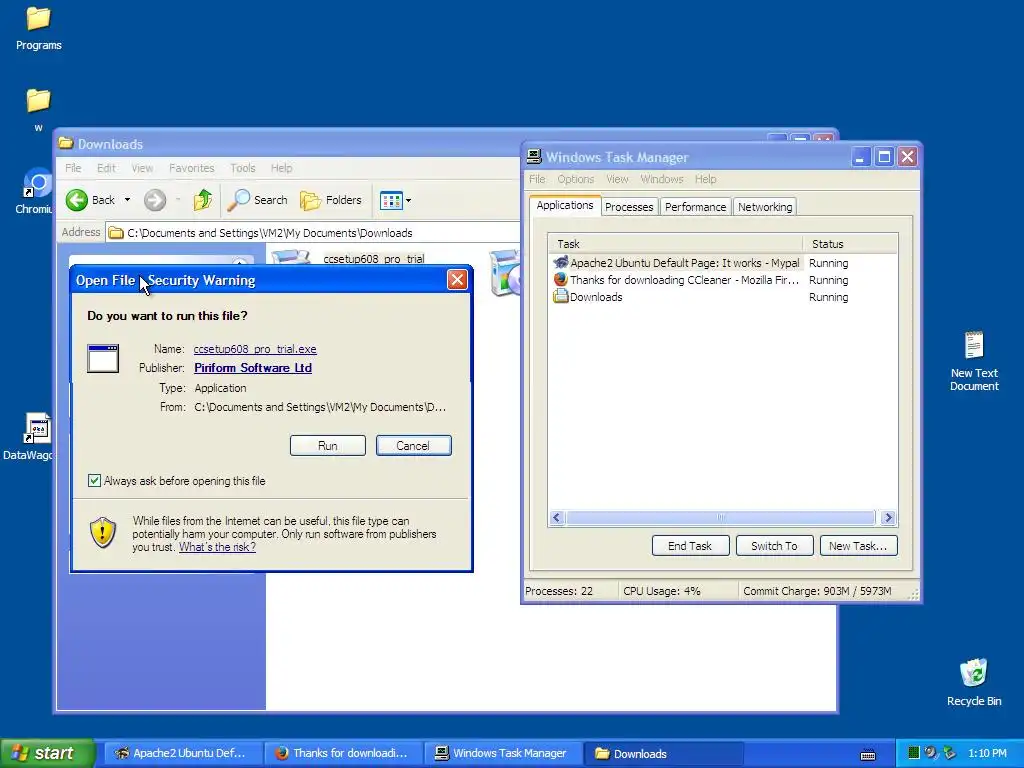Viewport: 1024px width, 768px height.
Task: Click the application file icon in the warning dialog
Action: [x=103, y=359]
